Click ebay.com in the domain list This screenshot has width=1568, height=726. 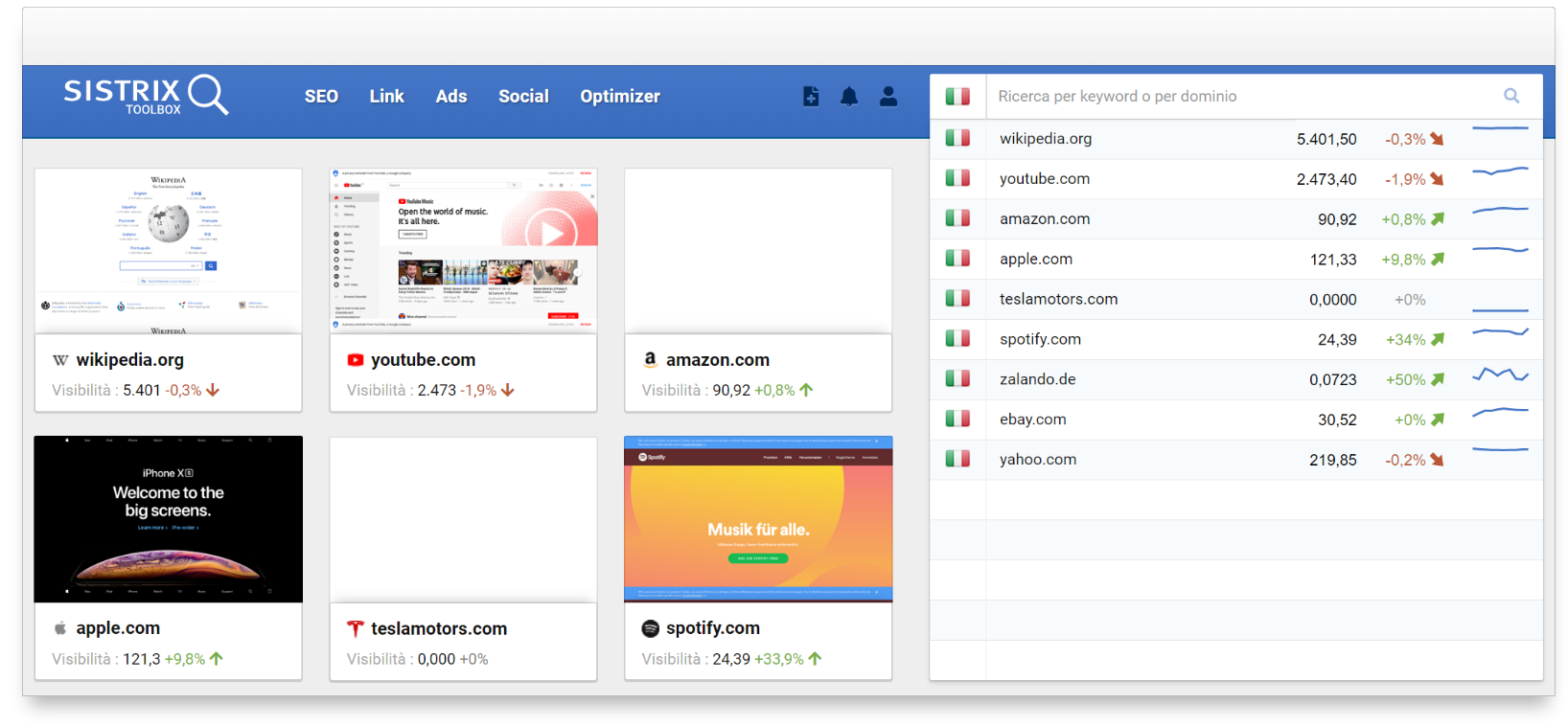[1033, 420]
